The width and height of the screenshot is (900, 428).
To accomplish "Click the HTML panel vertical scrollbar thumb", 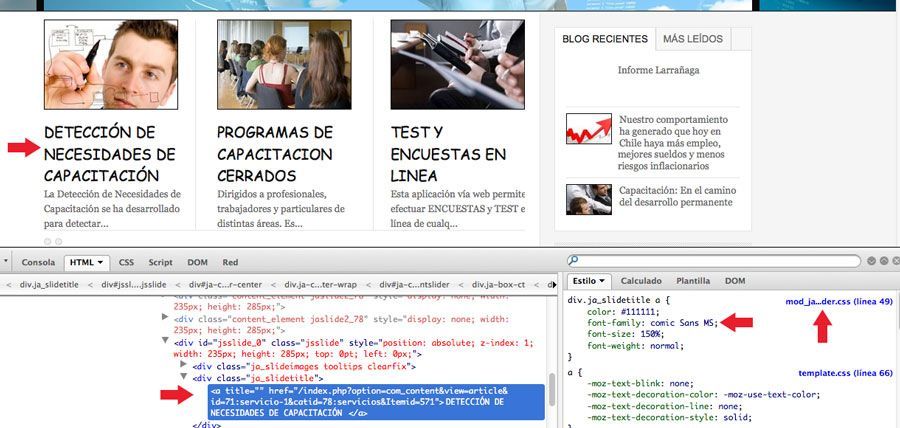I will (x=552, y=390).
